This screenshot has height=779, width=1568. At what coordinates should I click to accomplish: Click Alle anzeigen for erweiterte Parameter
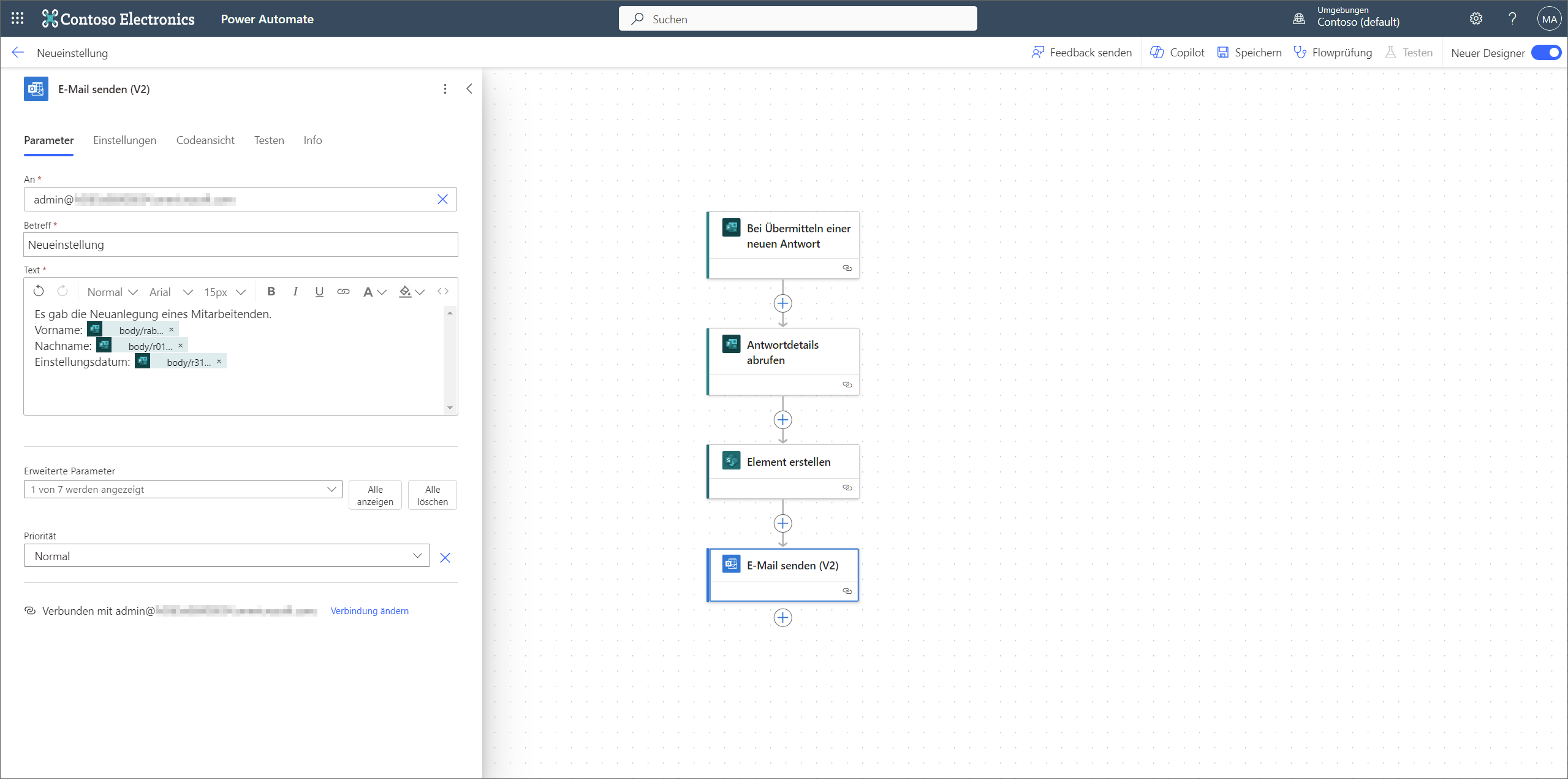[375, 495]
